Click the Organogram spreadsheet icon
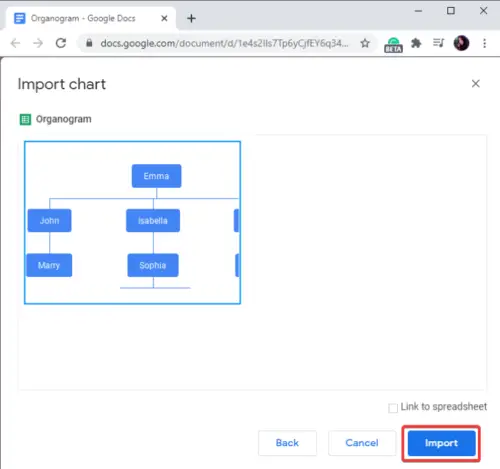This screenshot has height=469, width=500. click(25, 119)
